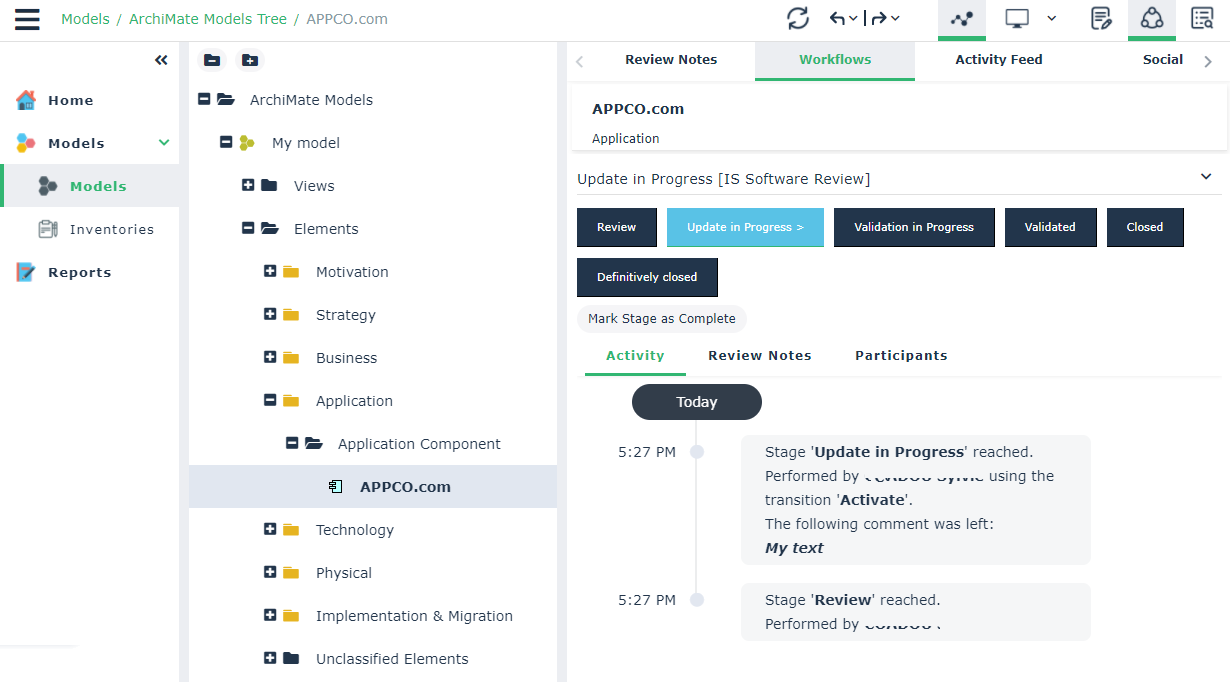Viewport: 1230px width, 682px height.
Task: Click the refresh sync icon
Action: point(797,18)
